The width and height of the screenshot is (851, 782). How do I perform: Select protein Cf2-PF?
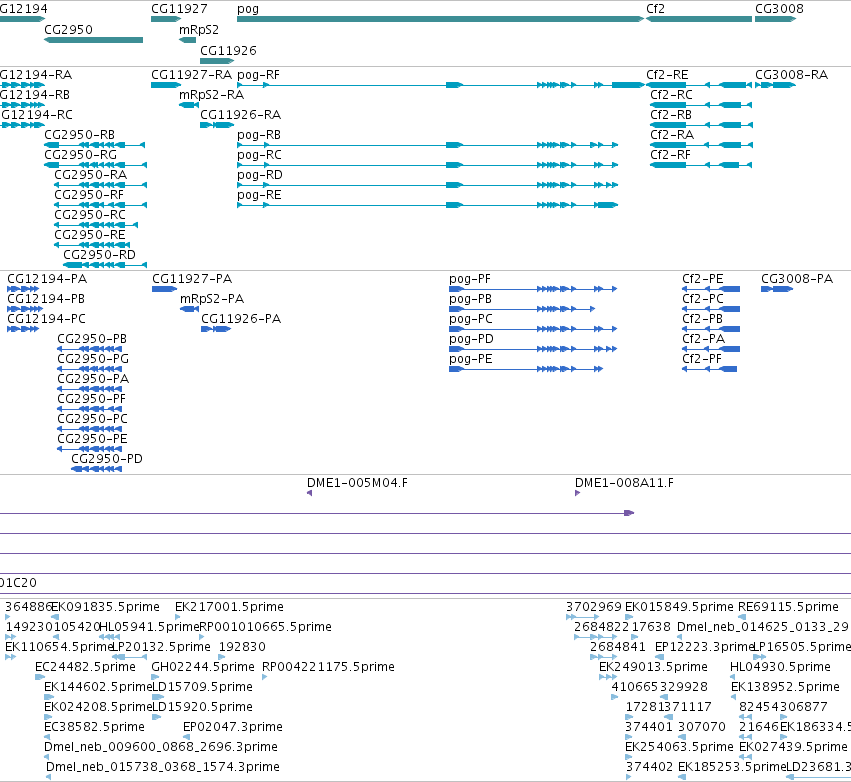point(709,370)
